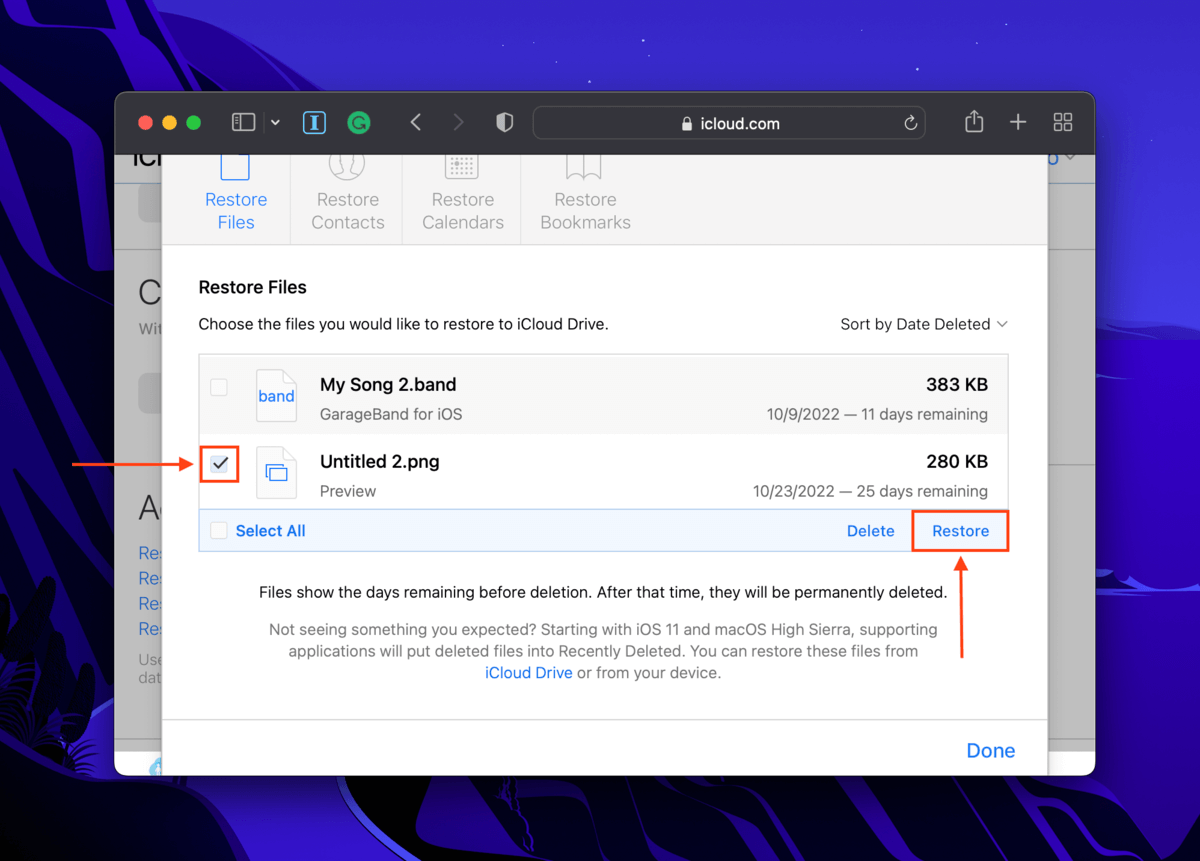Image resolution: width=1200 pixels, height=861 pixels.
Task: Click the icloud.com address bar
Action: coord(729,123)
